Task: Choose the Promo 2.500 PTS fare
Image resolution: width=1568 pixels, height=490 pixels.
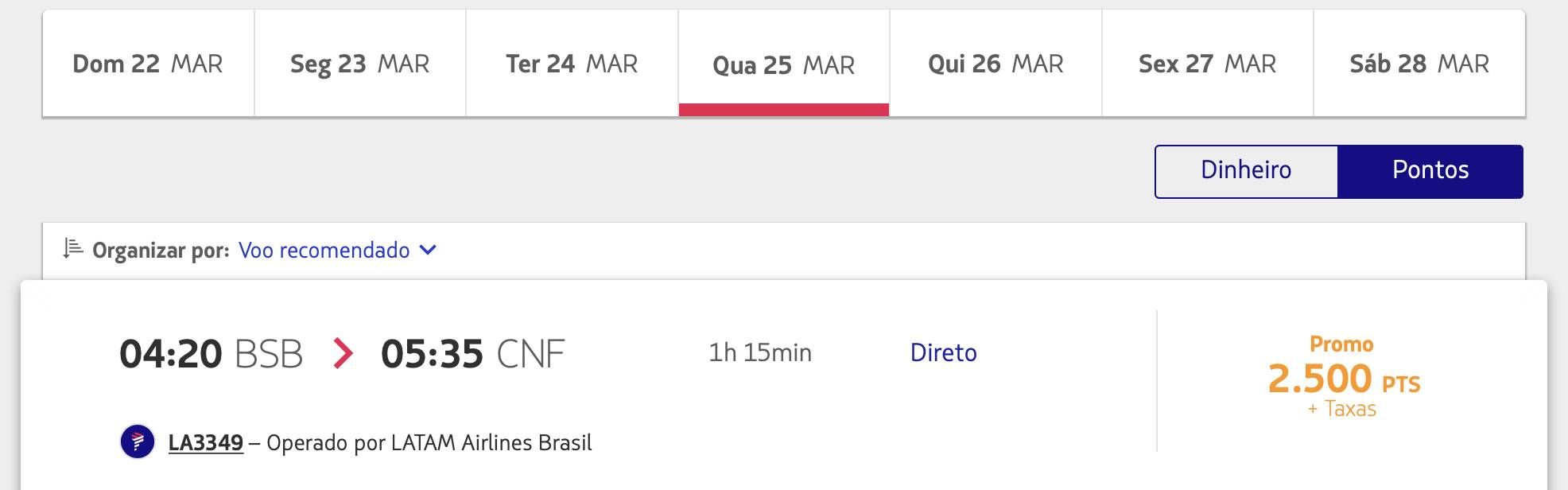Action: [x=1344, y=376]
